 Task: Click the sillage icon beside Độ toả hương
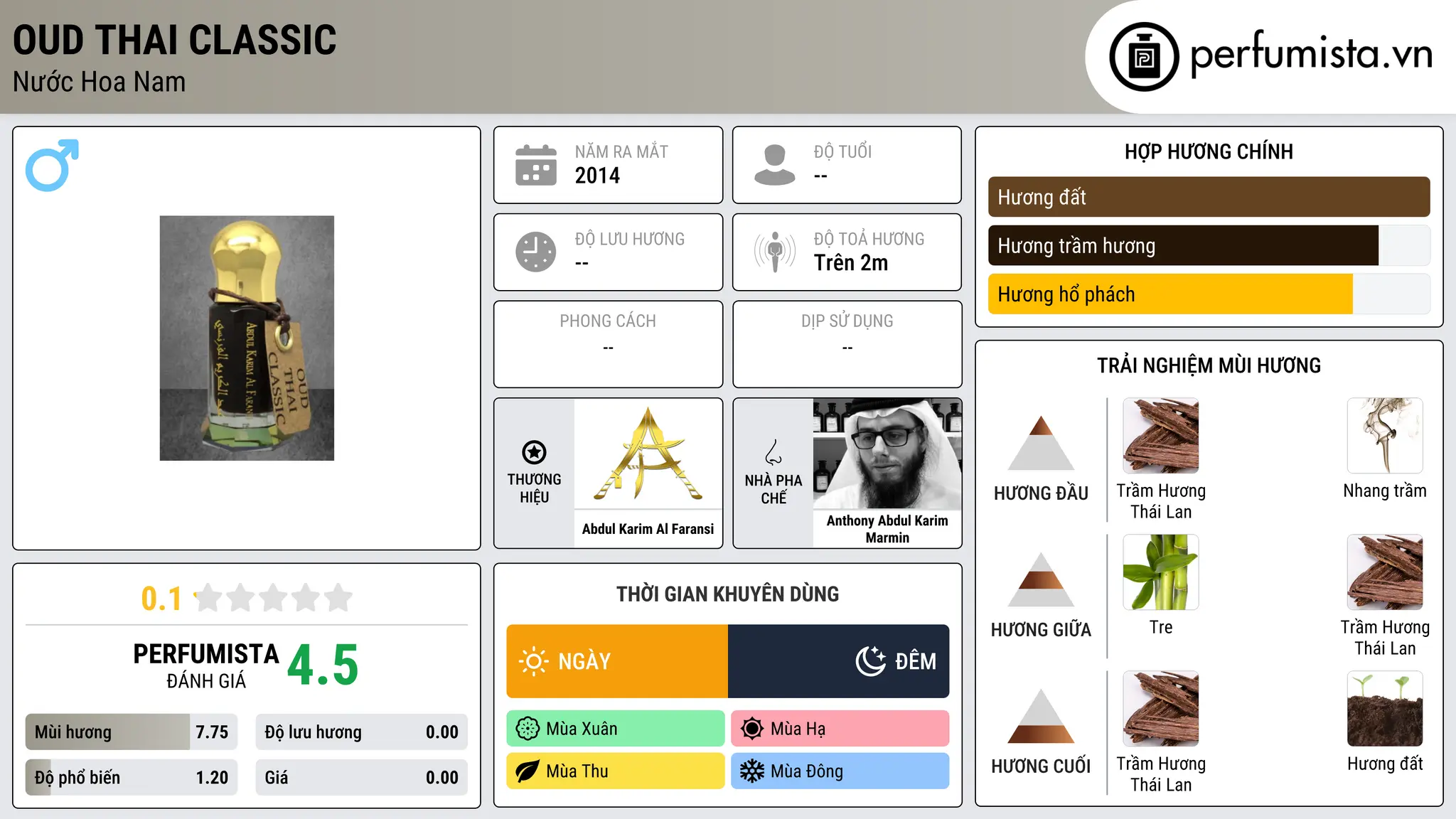tap(775, 252)
